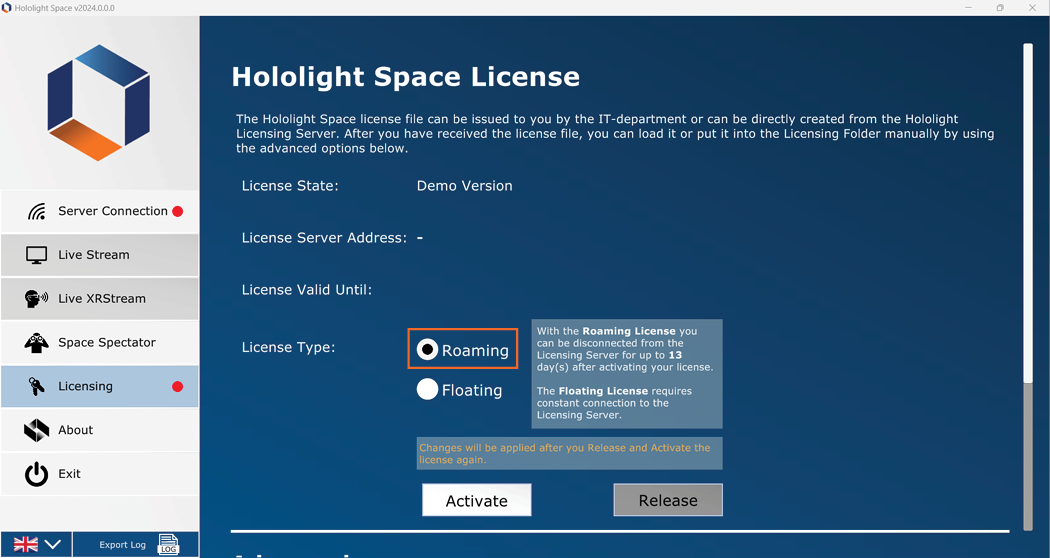Click the Licensing red status dot
Viewport: 1050px width, 558px height.
pyautogui.click(x=177, y=387)
